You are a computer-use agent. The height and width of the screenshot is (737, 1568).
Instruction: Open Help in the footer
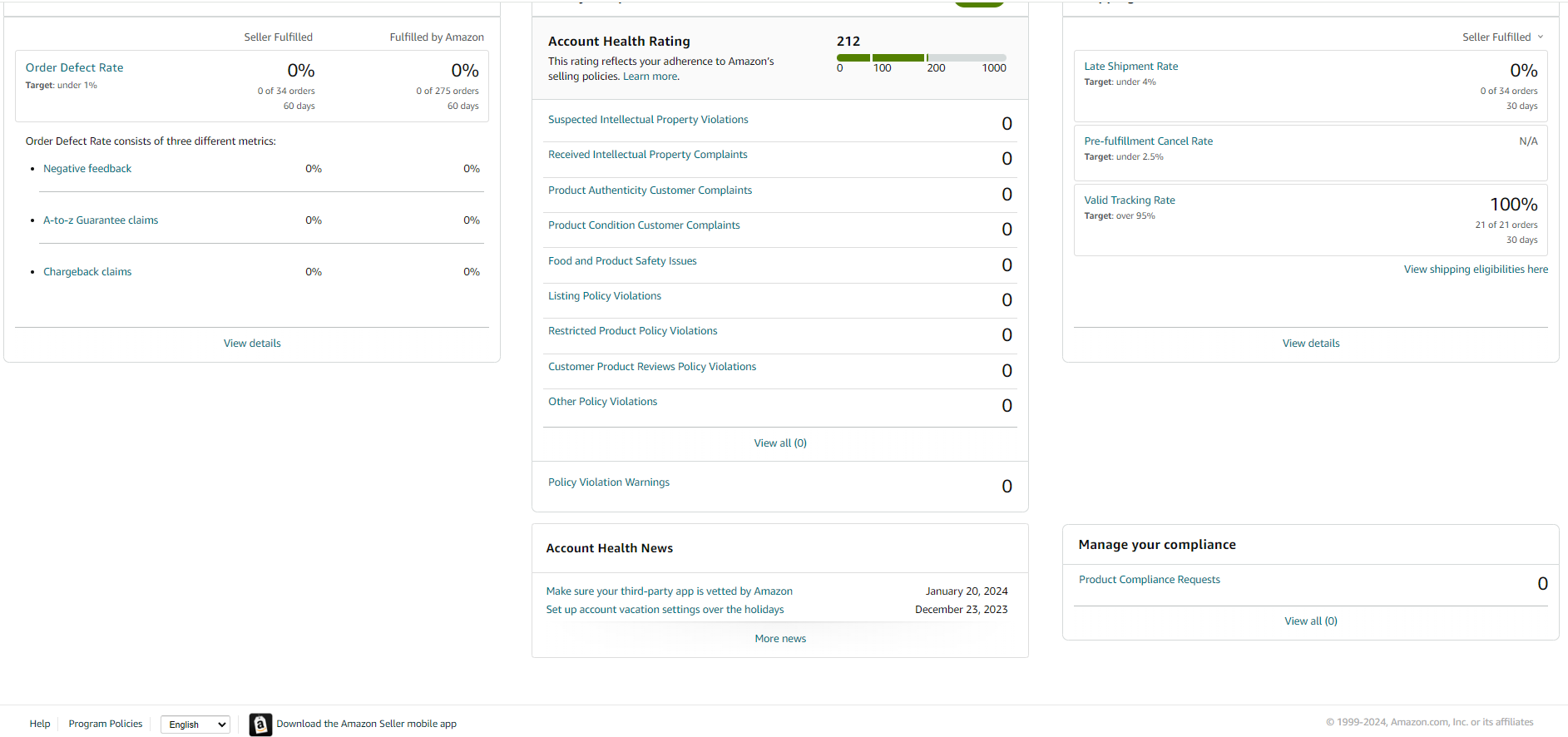click(x=40, y=724)
